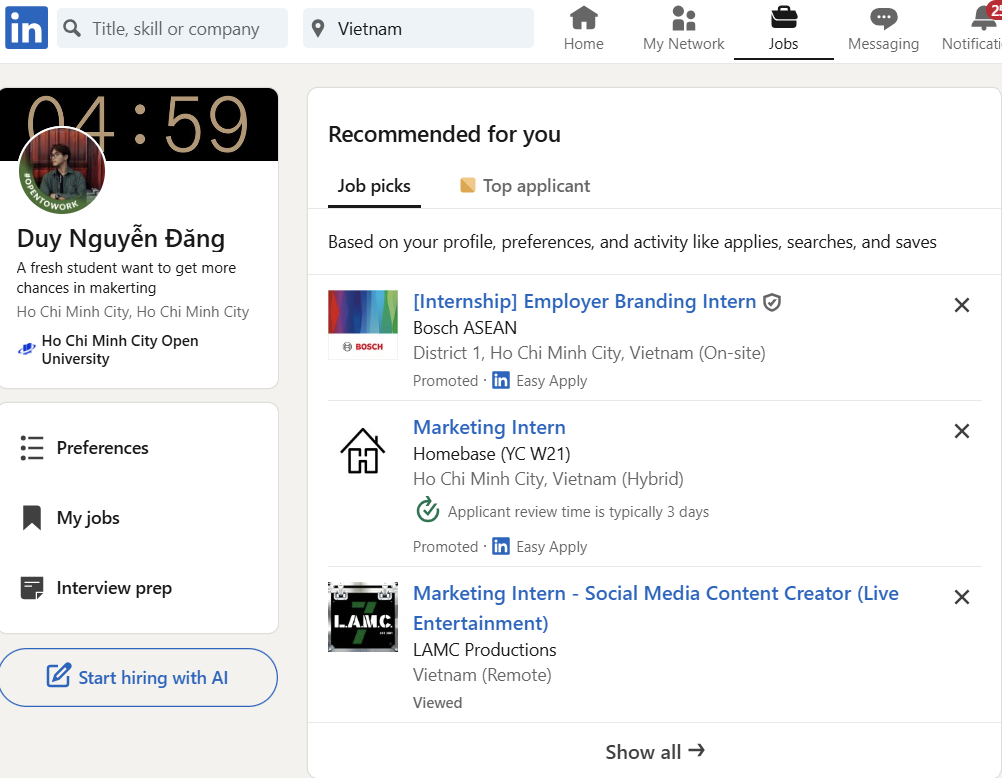Click the Homebase house logo

click(x=363, y=451)
